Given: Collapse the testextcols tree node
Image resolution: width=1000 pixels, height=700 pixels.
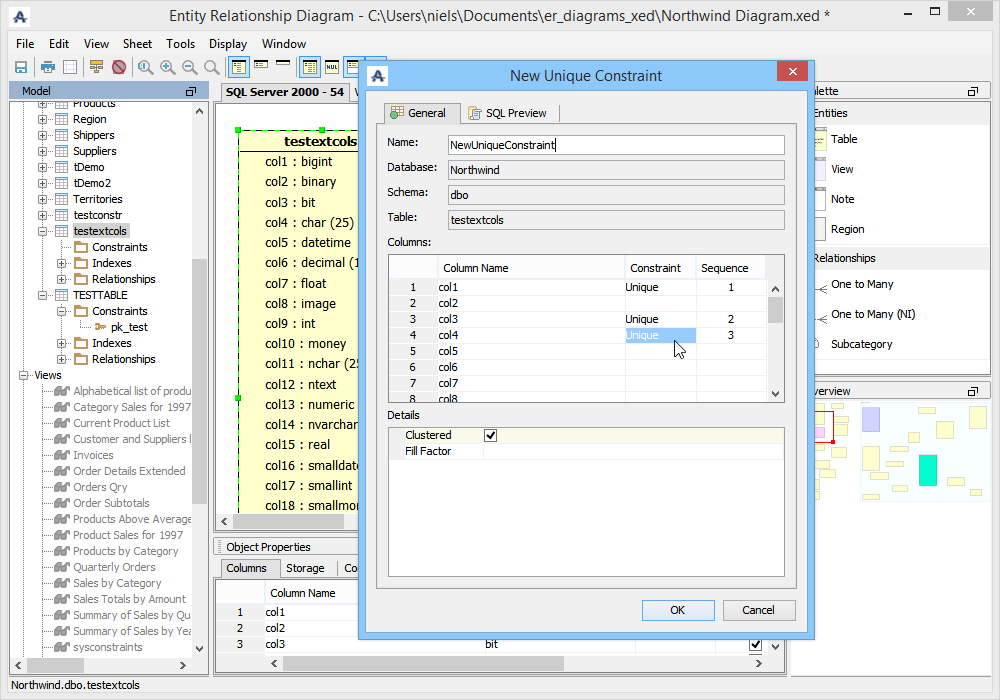Looking at the screenshot, I should [43, 231].
